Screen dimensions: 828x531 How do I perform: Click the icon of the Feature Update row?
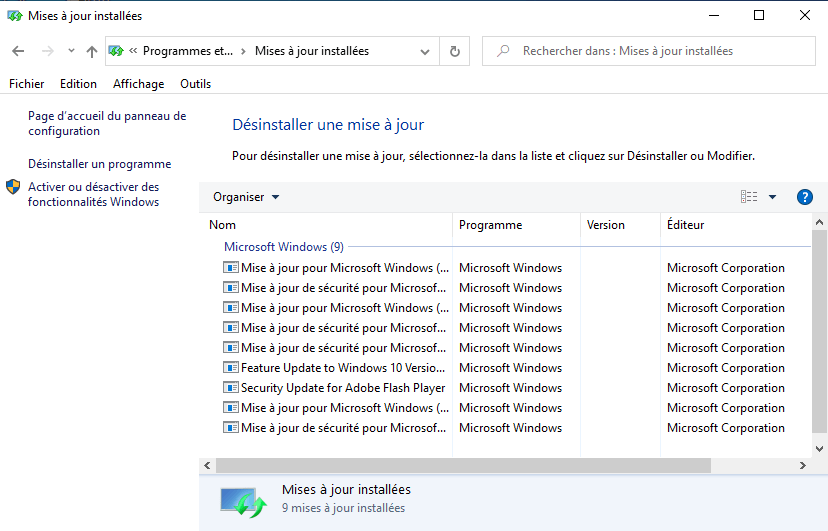tap(231, 367)
